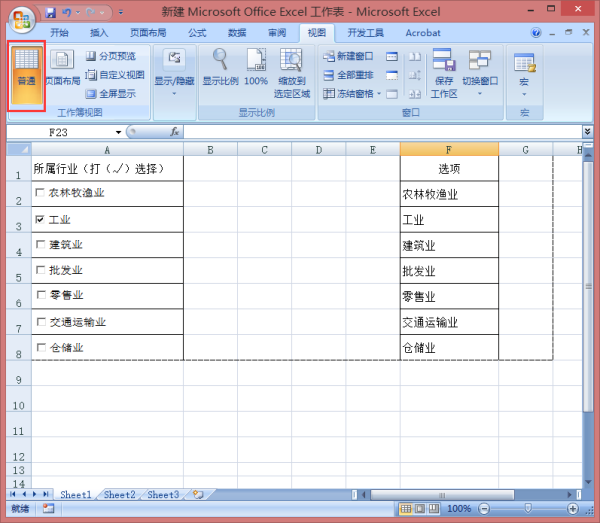Screen dimensions: 600x523
Task: Customize the Quick Access Toolbar dropdown
Action: point(121,13)
